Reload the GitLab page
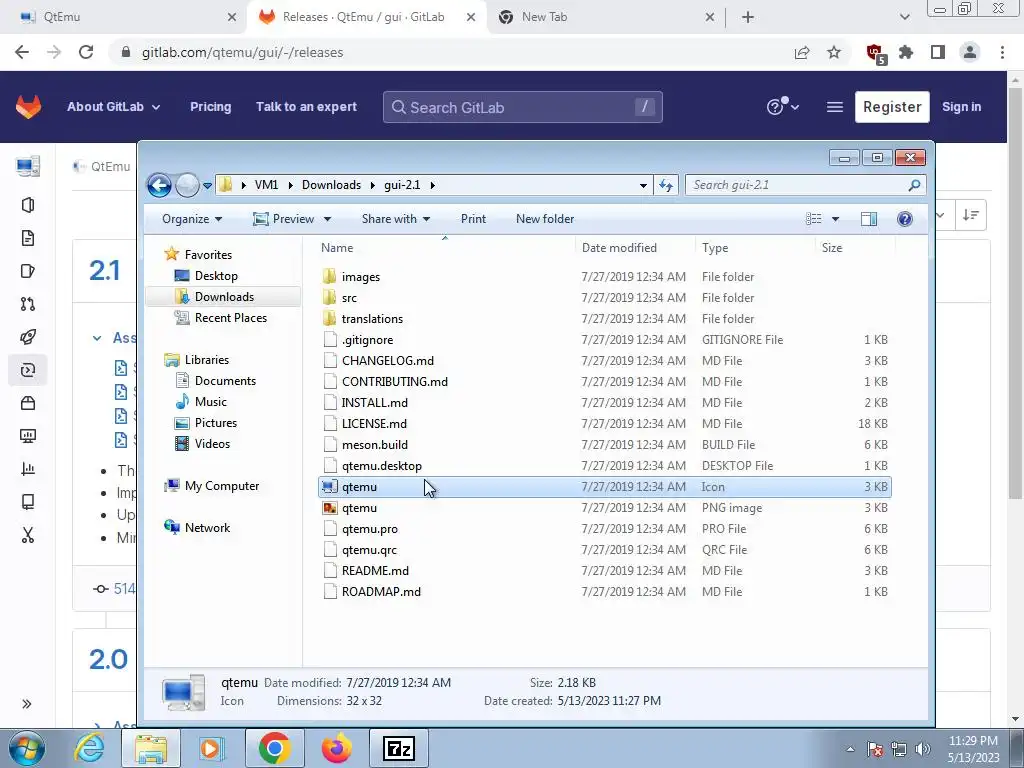The width and height of the screenshot is (1024, 768). coord(86,52)
